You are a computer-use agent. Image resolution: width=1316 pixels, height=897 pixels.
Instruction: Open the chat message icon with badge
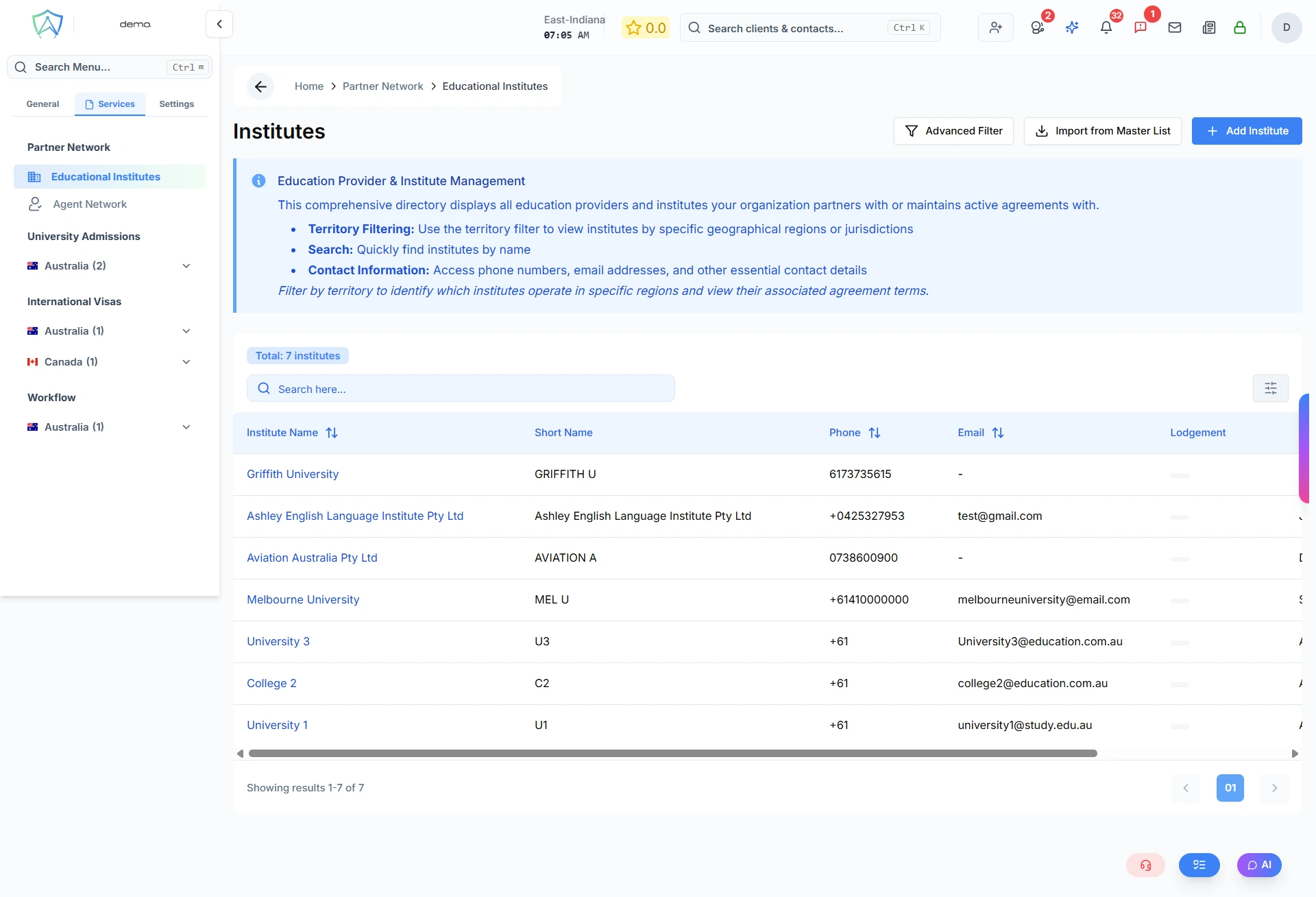click(x=1141, y=27)
